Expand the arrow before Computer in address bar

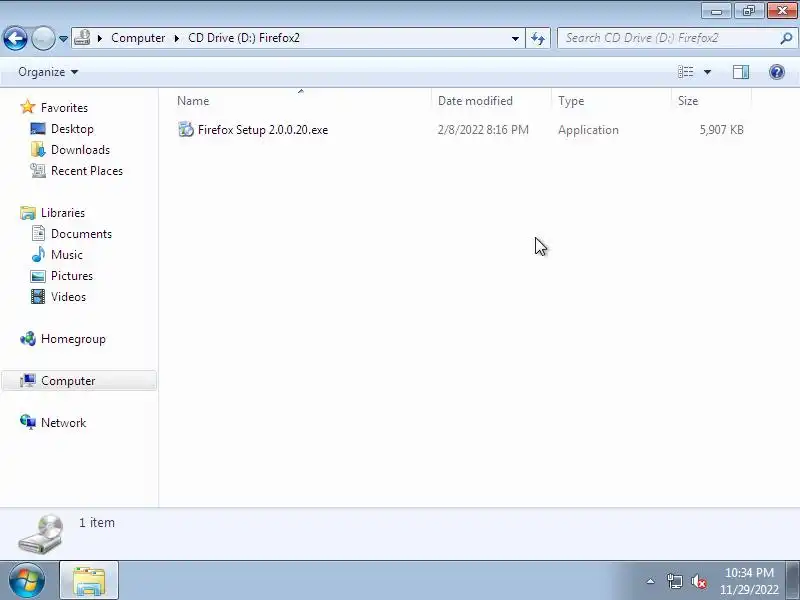(x=100, y=38)
